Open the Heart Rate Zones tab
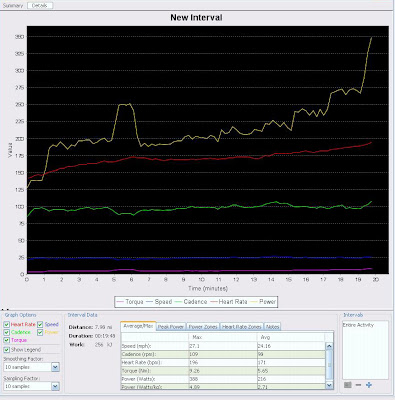 point(241,327)
